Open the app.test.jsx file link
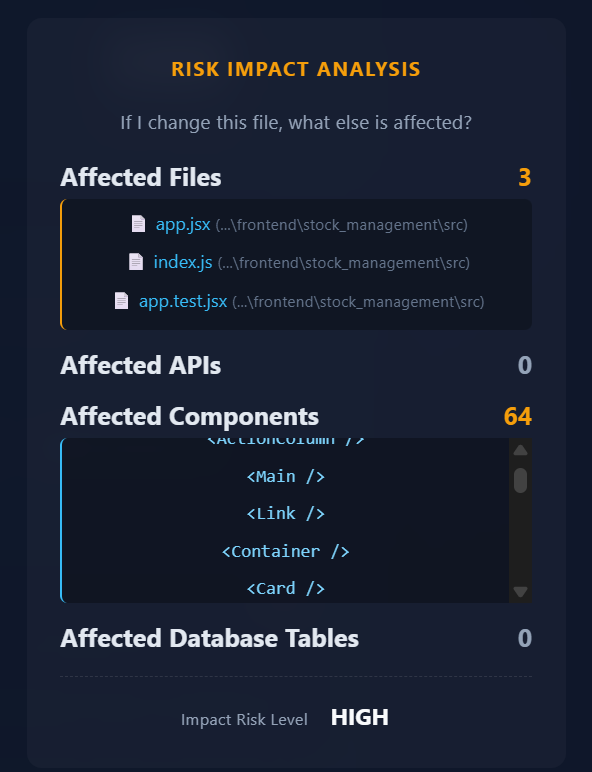592x772 pixels. coord(183,301)
